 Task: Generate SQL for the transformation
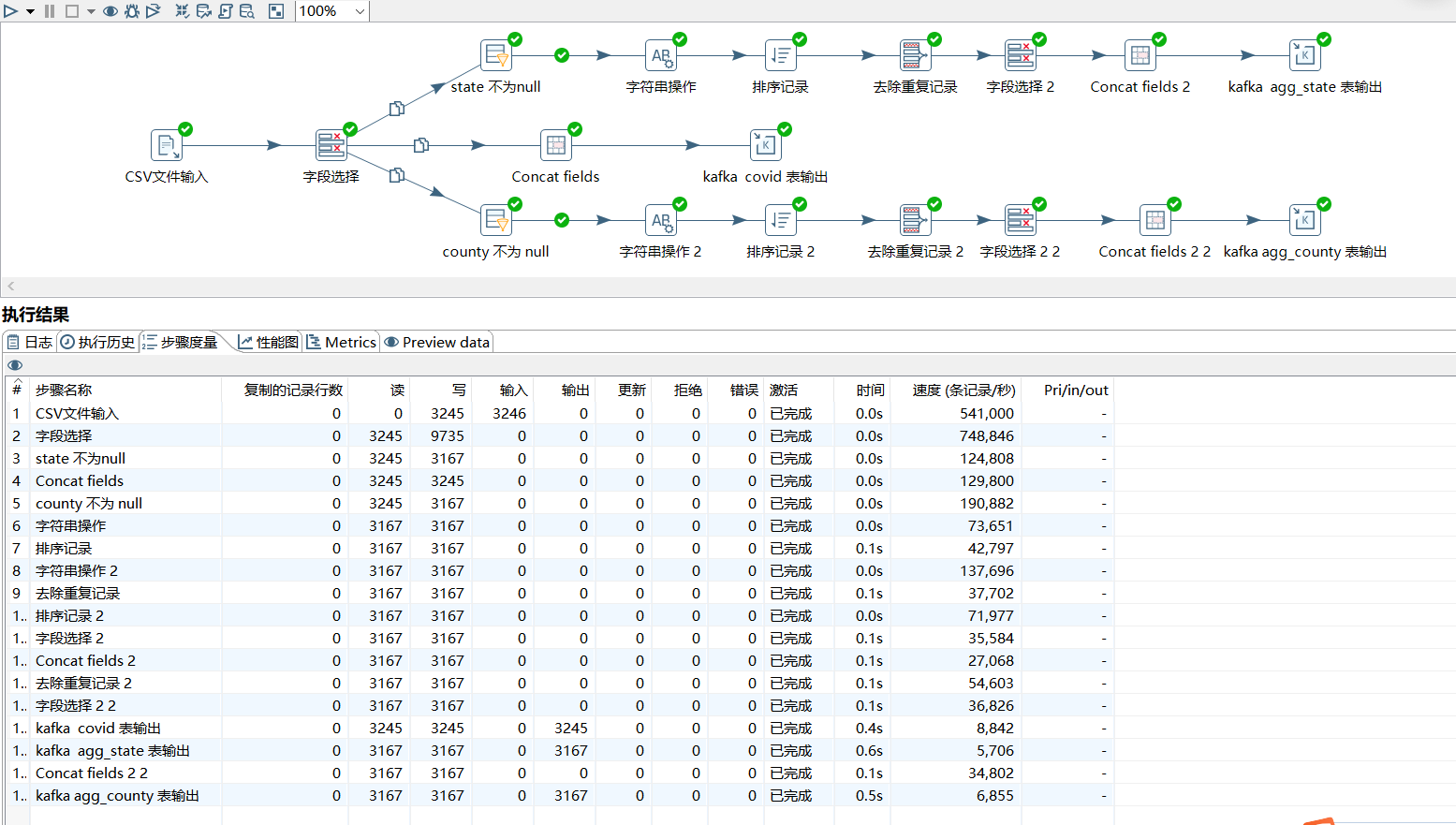click(x=226, y=11)
